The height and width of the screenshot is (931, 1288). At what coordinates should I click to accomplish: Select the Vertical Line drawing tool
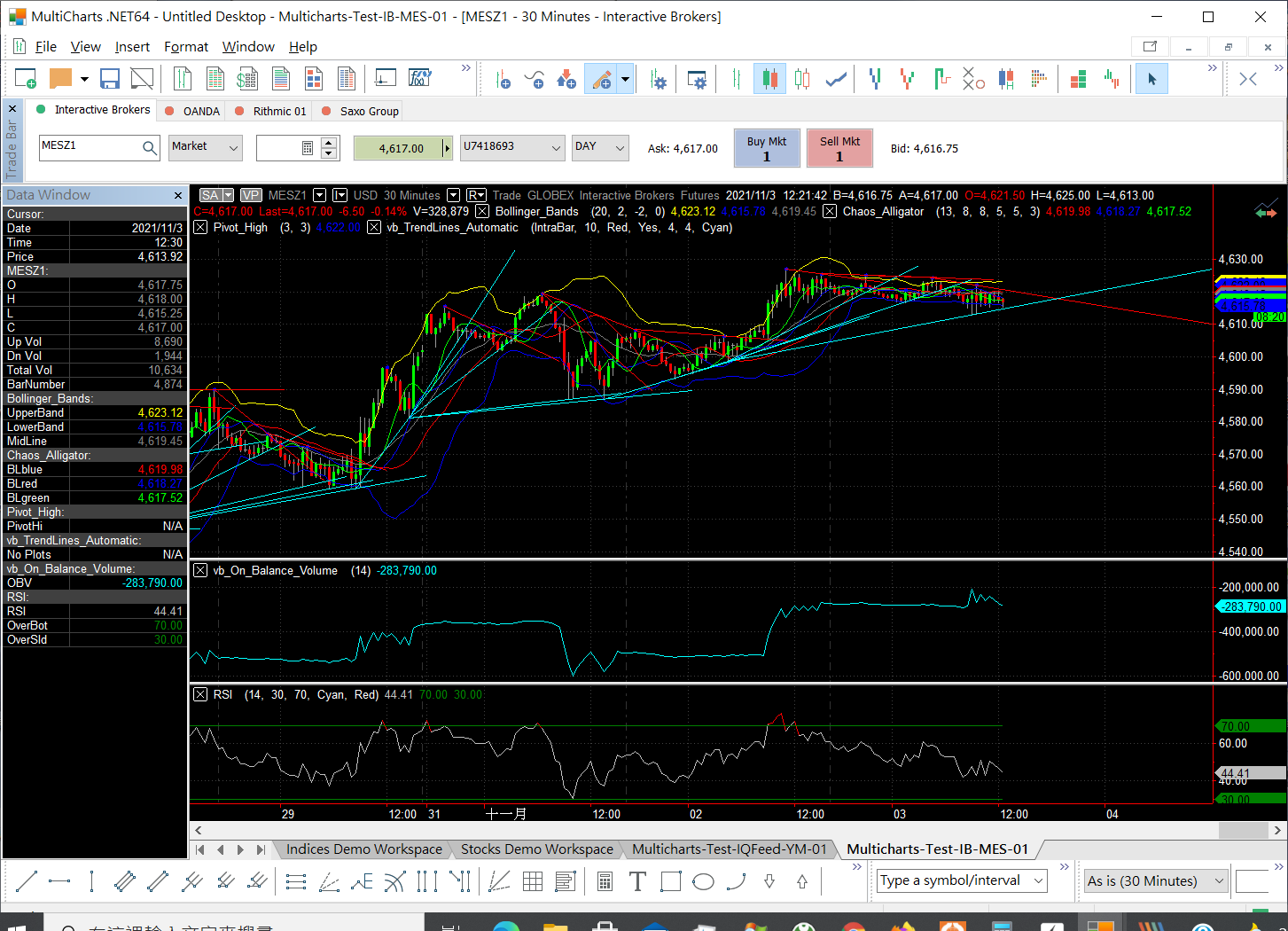92,881
